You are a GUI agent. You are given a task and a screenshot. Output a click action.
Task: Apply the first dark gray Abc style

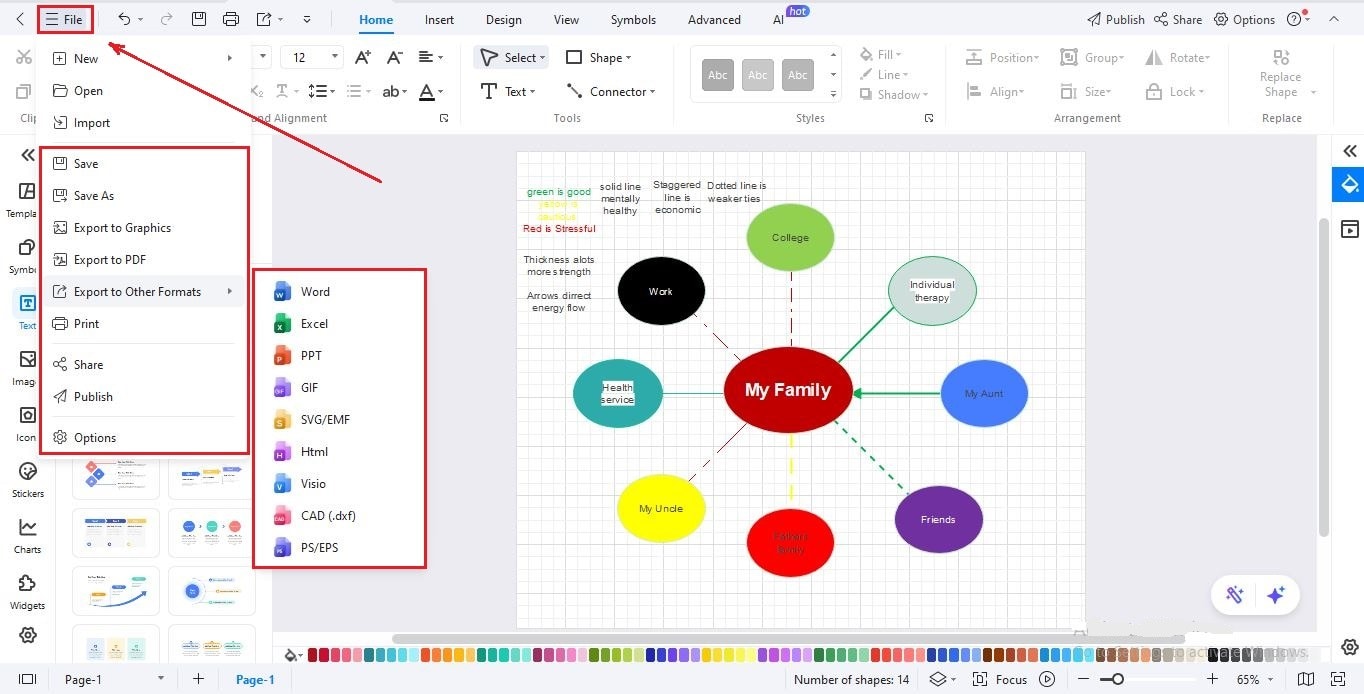[717, 75]
